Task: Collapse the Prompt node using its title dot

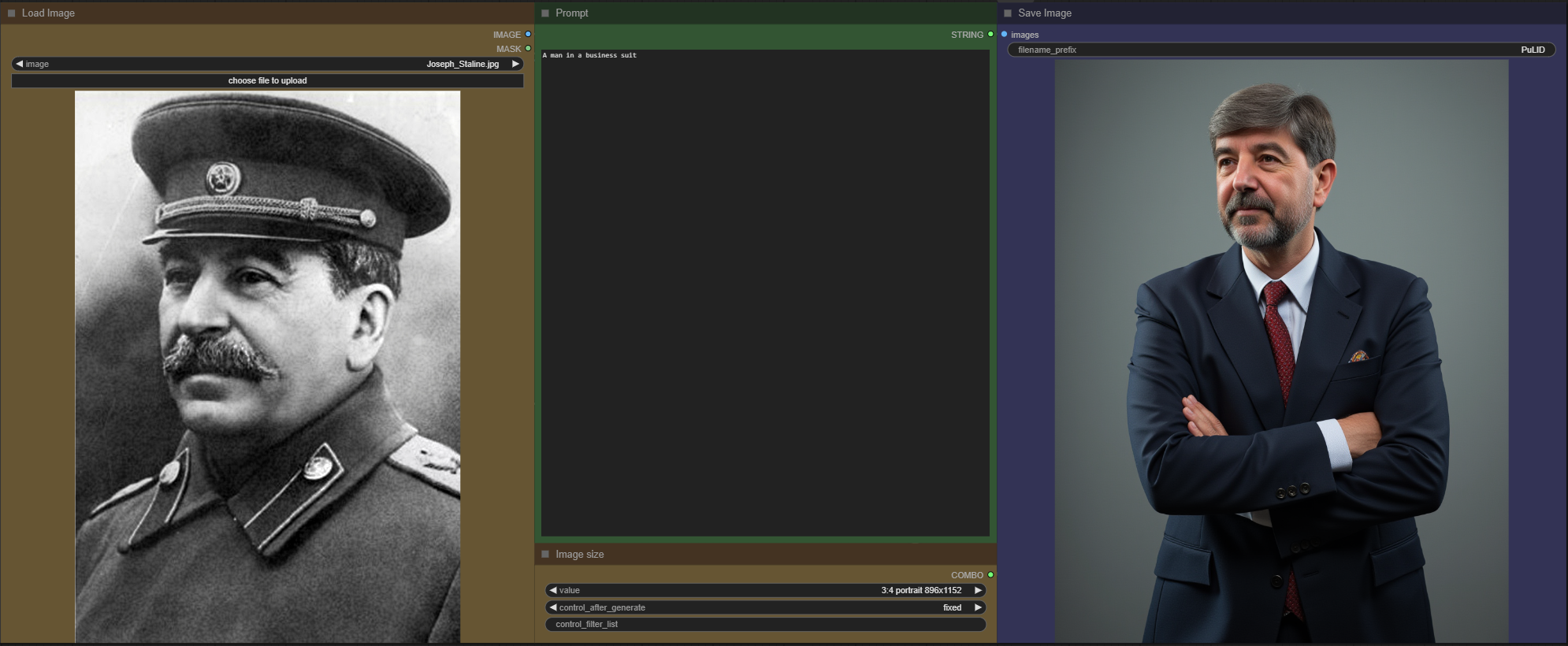Action: click(545, 13)
